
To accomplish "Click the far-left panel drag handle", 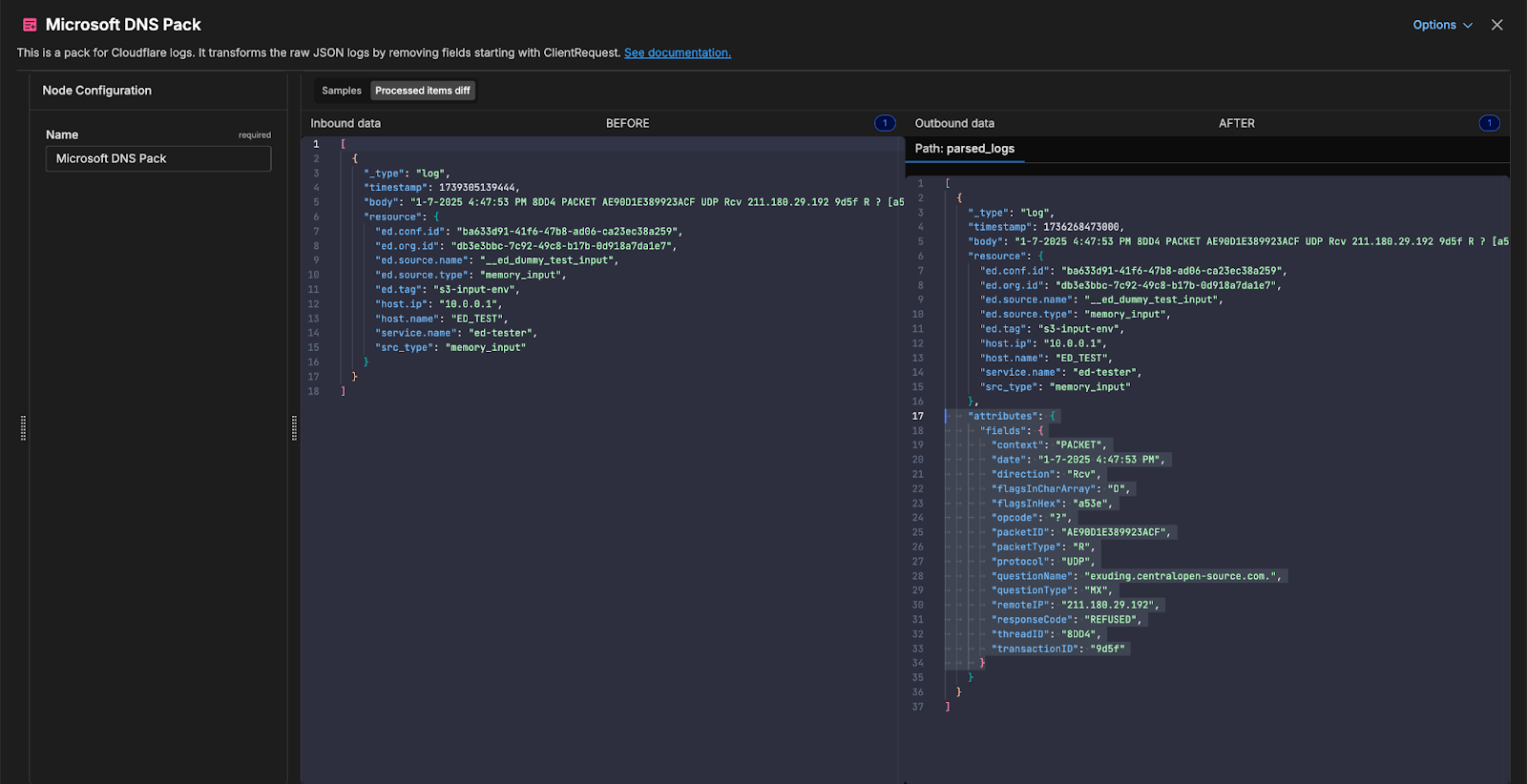I will (23, 428).
